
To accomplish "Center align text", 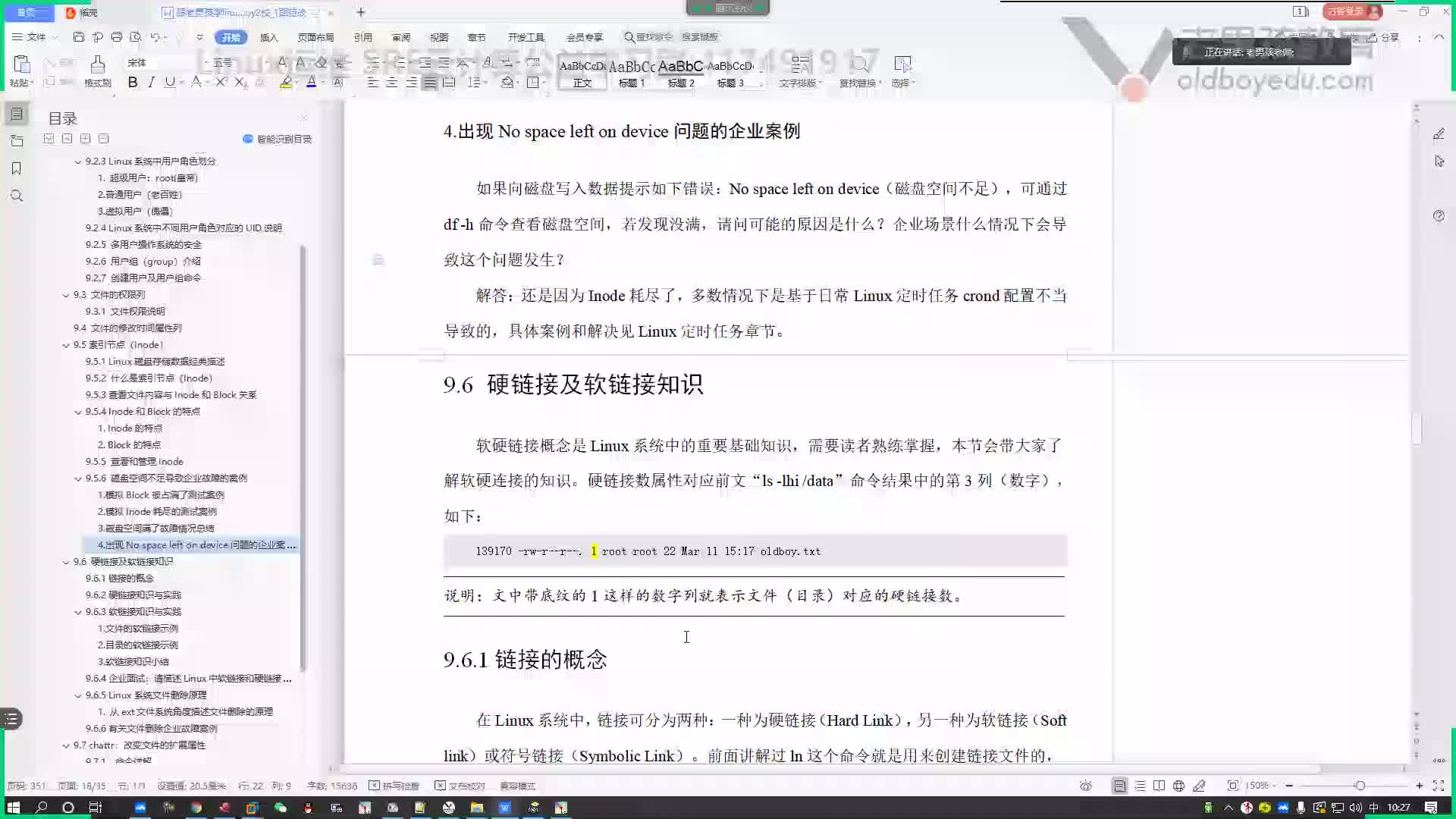I will click(391, 82).
